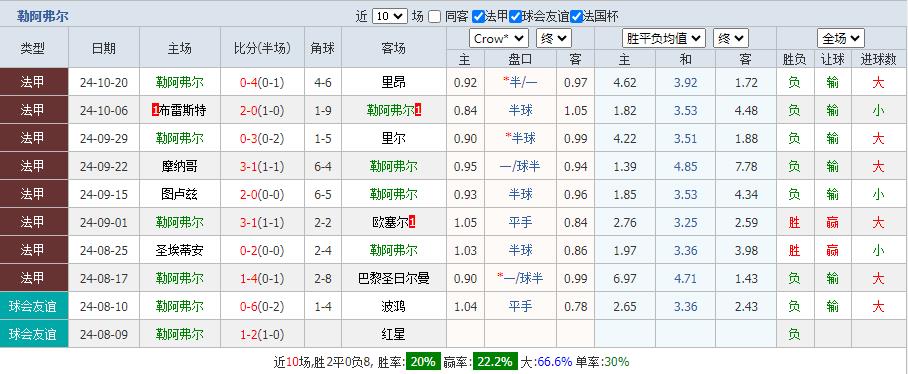Click the red card badge after 勒阿弗尔 on 24-10-06
This screenshot has height=374, width=908.
418,110
